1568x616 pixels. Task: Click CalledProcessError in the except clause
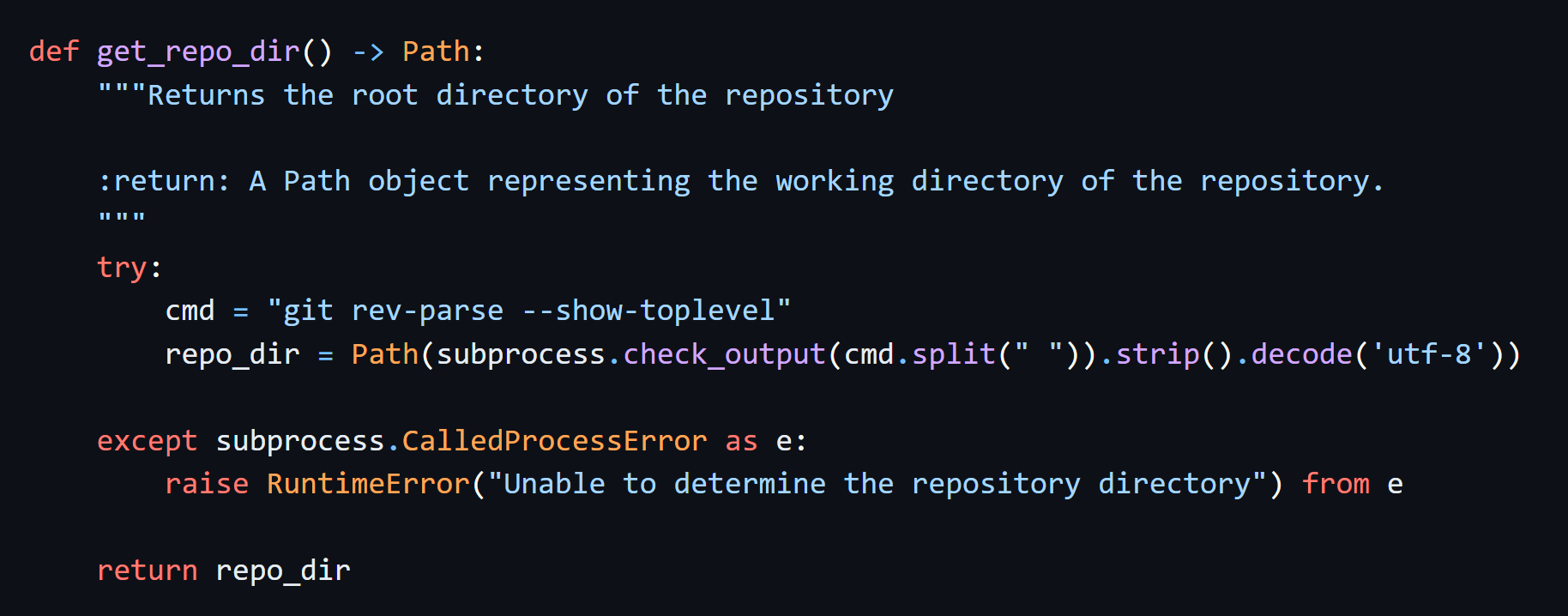tap(554, 441)
